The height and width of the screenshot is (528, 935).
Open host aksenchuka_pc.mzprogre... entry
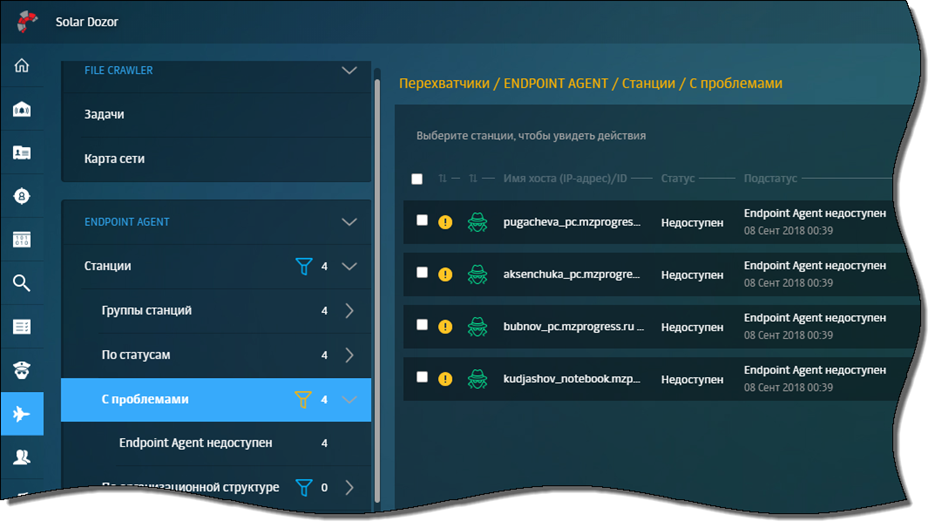pos(571,274)
